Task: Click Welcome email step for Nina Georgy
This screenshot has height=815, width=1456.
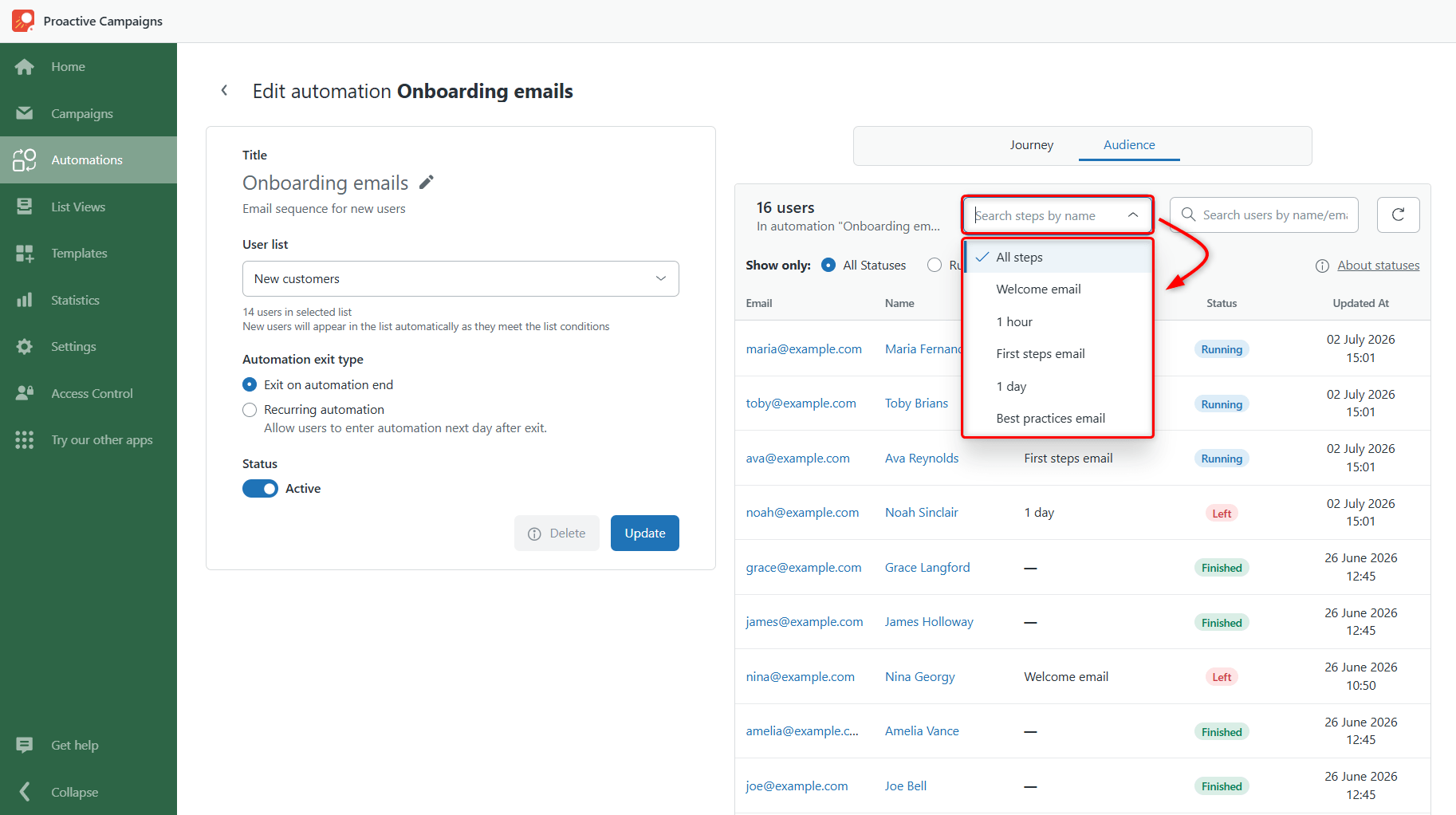Action: pyautogui.click(x=1066, y=677)
